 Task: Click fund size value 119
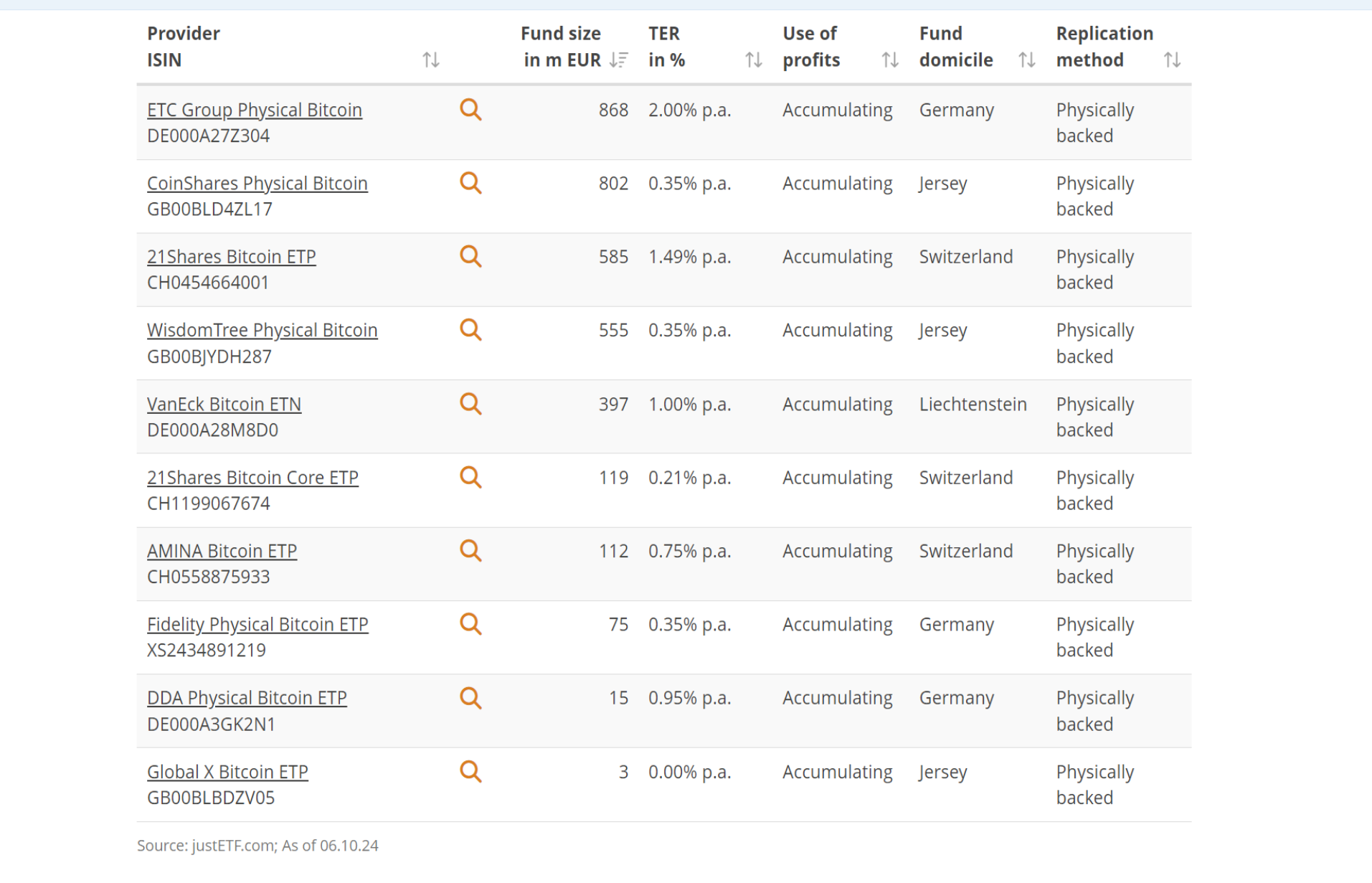point(614,477)
